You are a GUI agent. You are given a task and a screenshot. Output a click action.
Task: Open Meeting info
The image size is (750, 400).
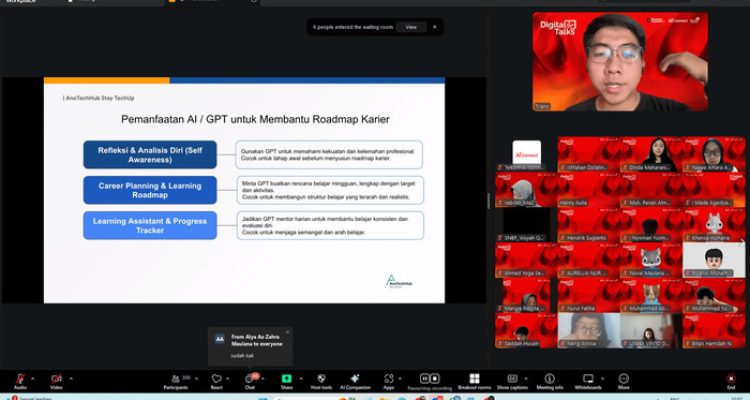[550, 381]
